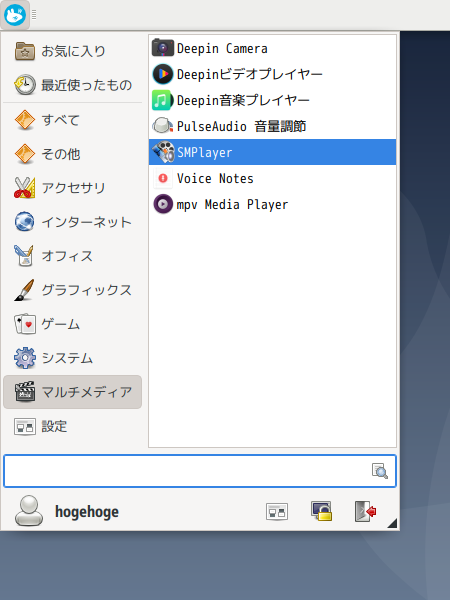This screenshot has height=600, width=450.
Task: Click the PulseAudio 音量調節 icon
Action: (x=163, y=126)
